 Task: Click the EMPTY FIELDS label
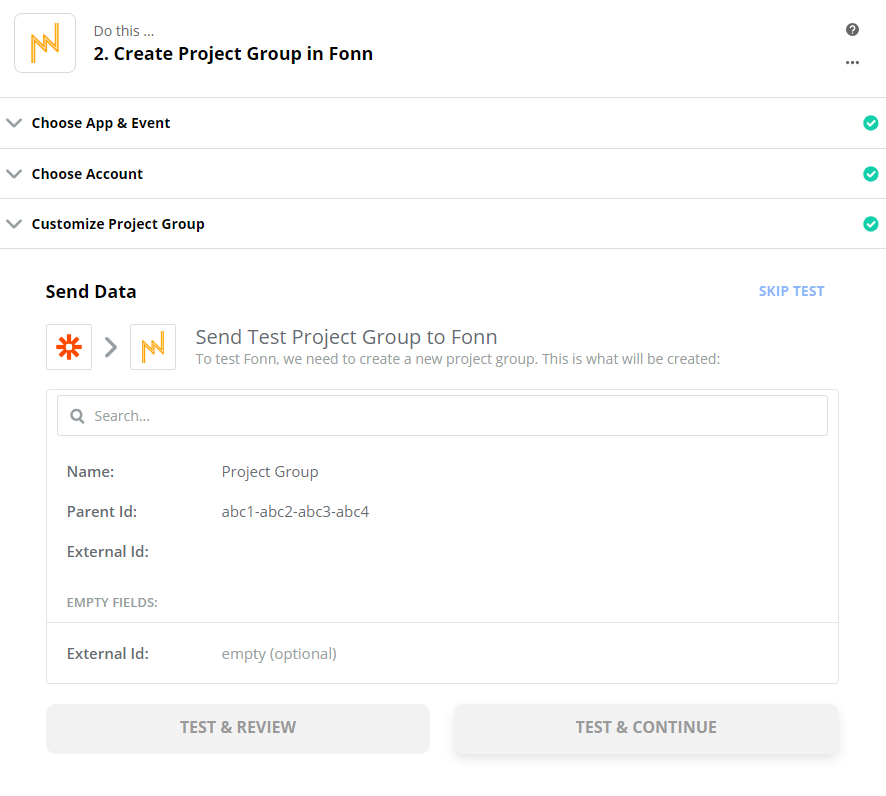click(112, 603)
